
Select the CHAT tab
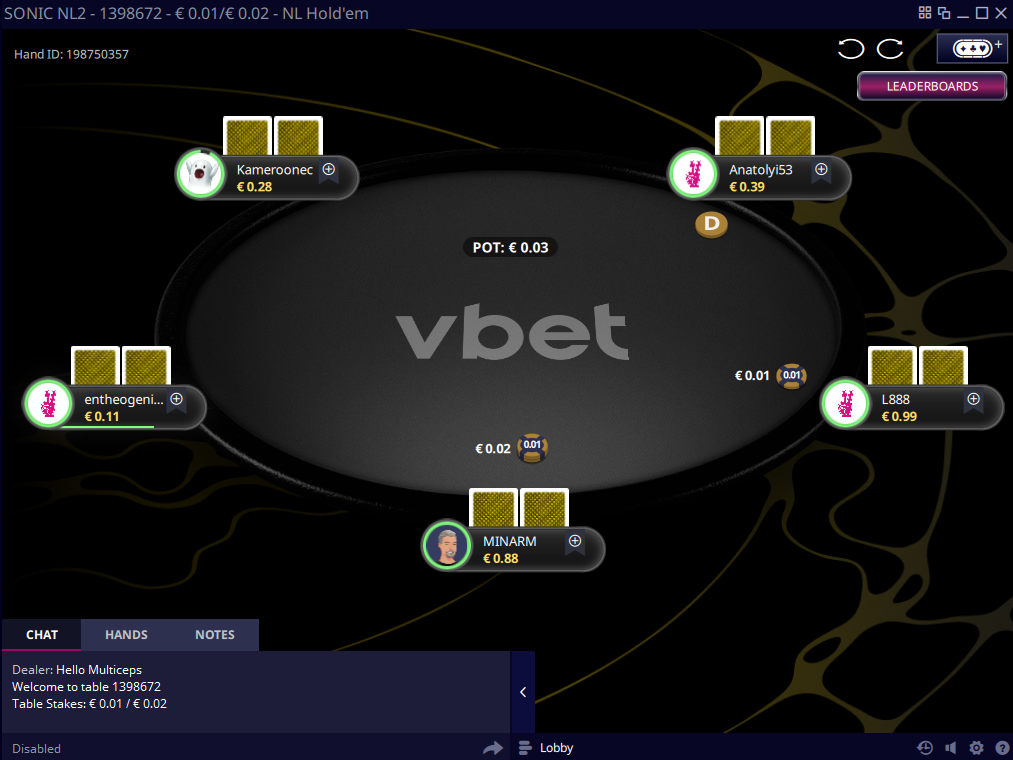click(42, 635)
